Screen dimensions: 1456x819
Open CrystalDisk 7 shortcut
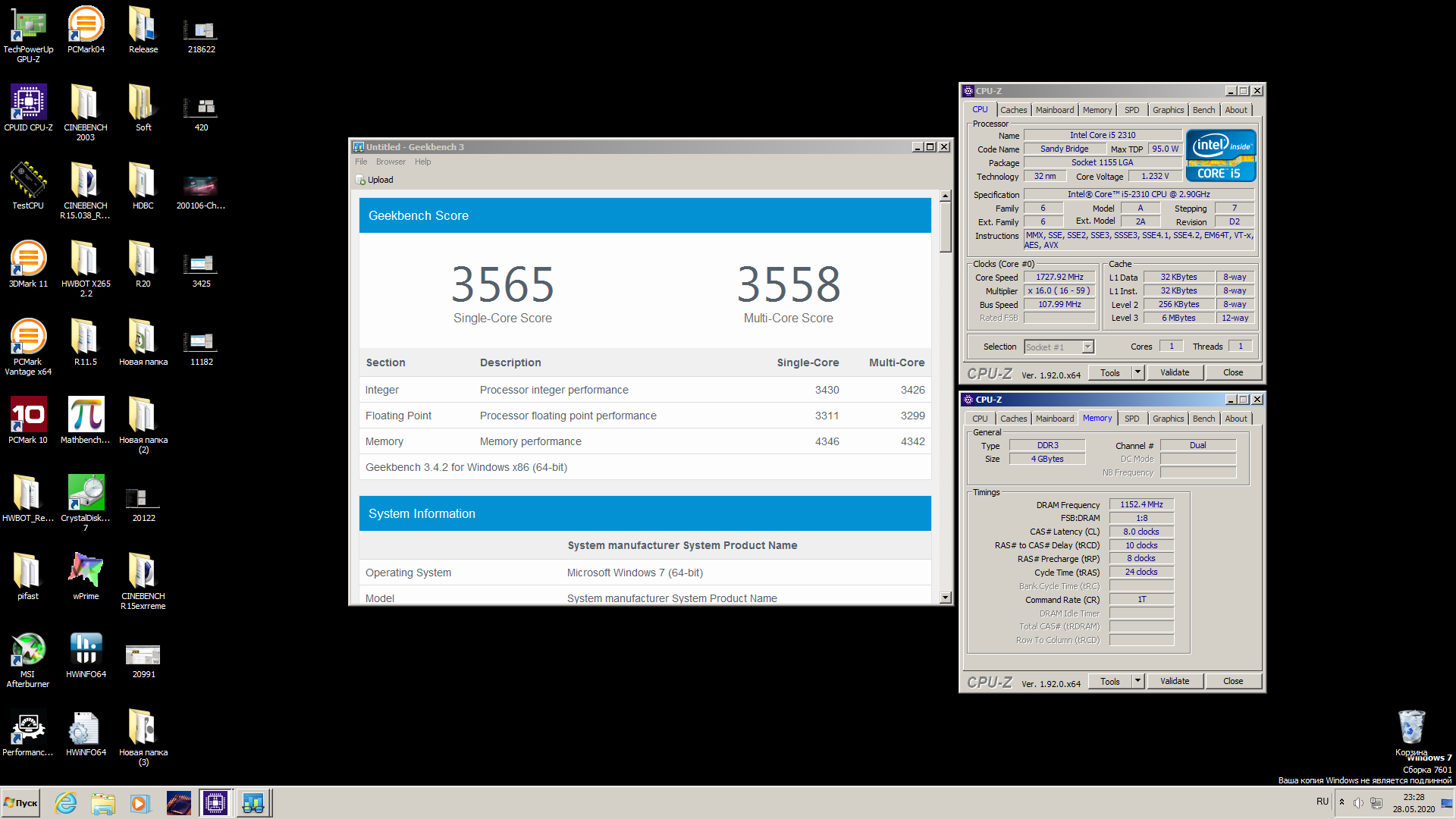pos(86,504)
